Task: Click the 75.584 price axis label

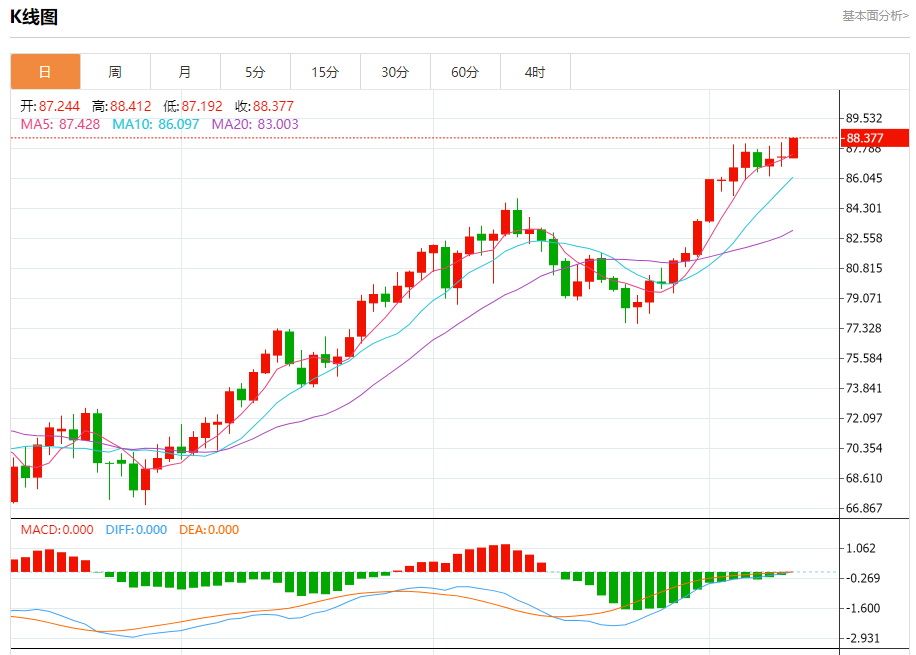Action: tap(864, 358)
